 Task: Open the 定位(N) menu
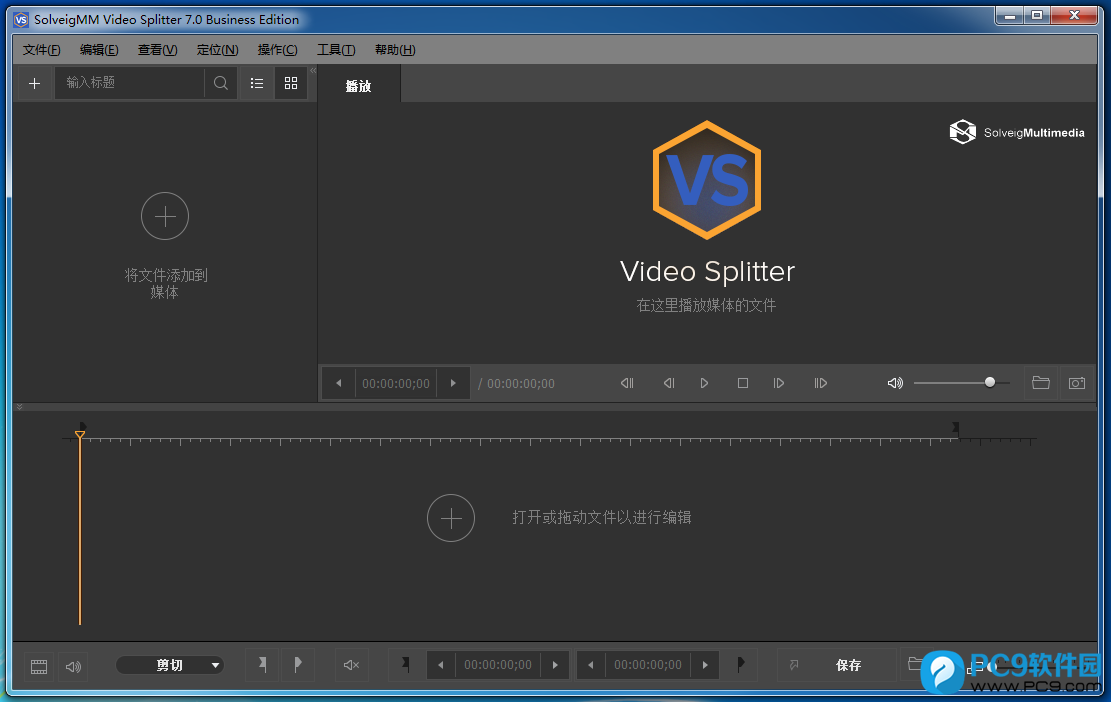pos(218,50)
